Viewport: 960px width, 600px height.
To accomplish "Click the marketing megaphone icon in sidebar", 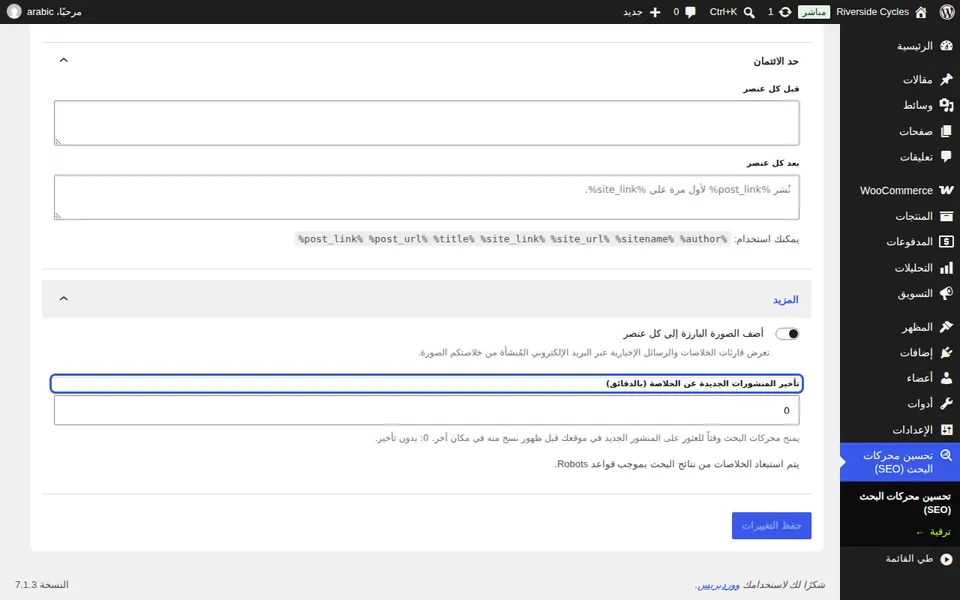I will pyautogui.click(x=947, y=293).
